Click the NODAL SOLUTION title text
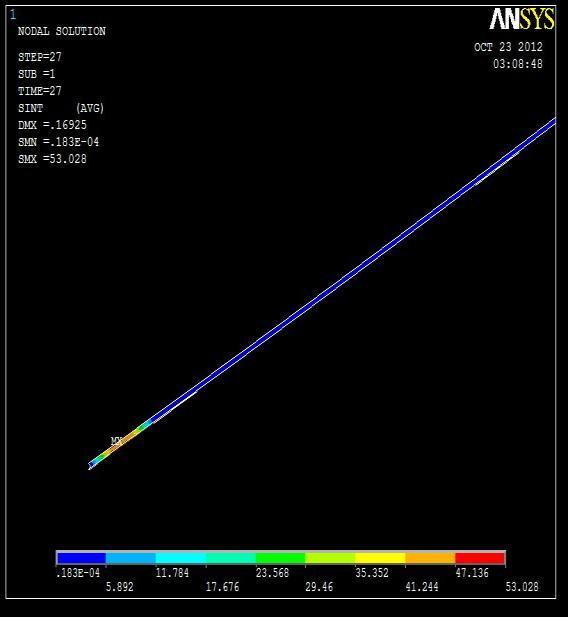The height and width of the screenshot is (617, 568). tap(62, 31)
